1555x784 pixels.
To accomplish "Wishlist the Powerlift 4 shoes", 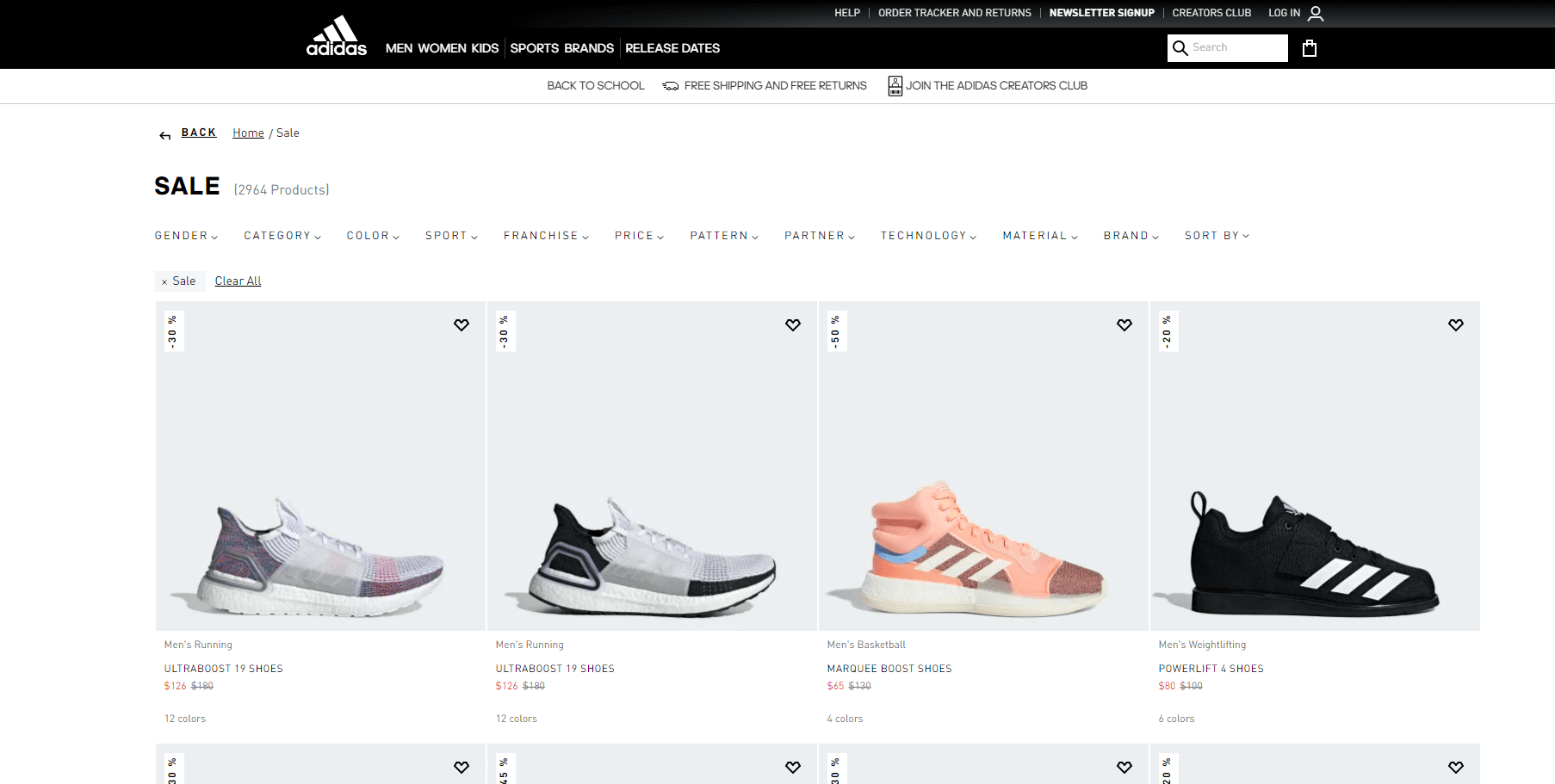I will point(1456,325).
